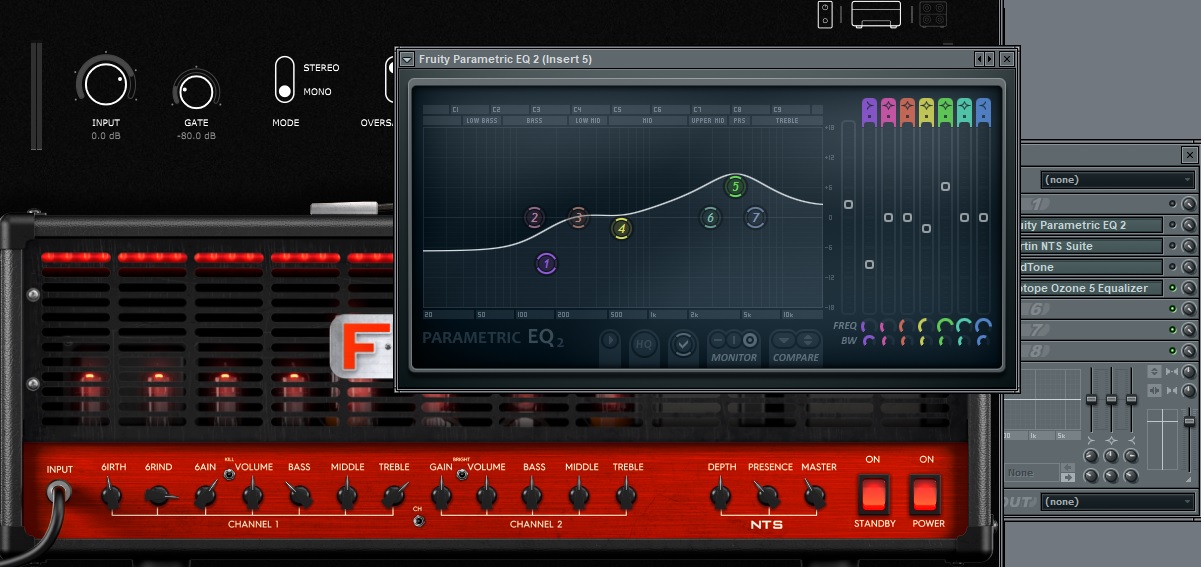Click the GATE knob on top panel
The width and height of the screenshot is (1201, 567).
194,92
